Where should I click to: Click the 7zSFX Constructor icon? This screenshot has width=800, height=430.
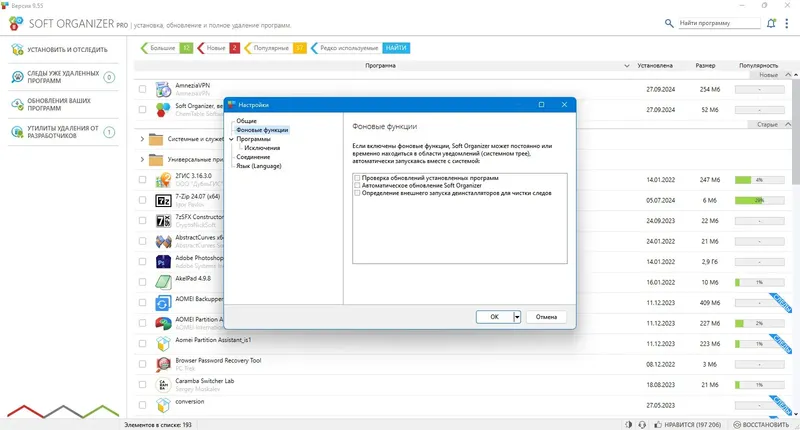pyautogui.click(x=163, y=221)
